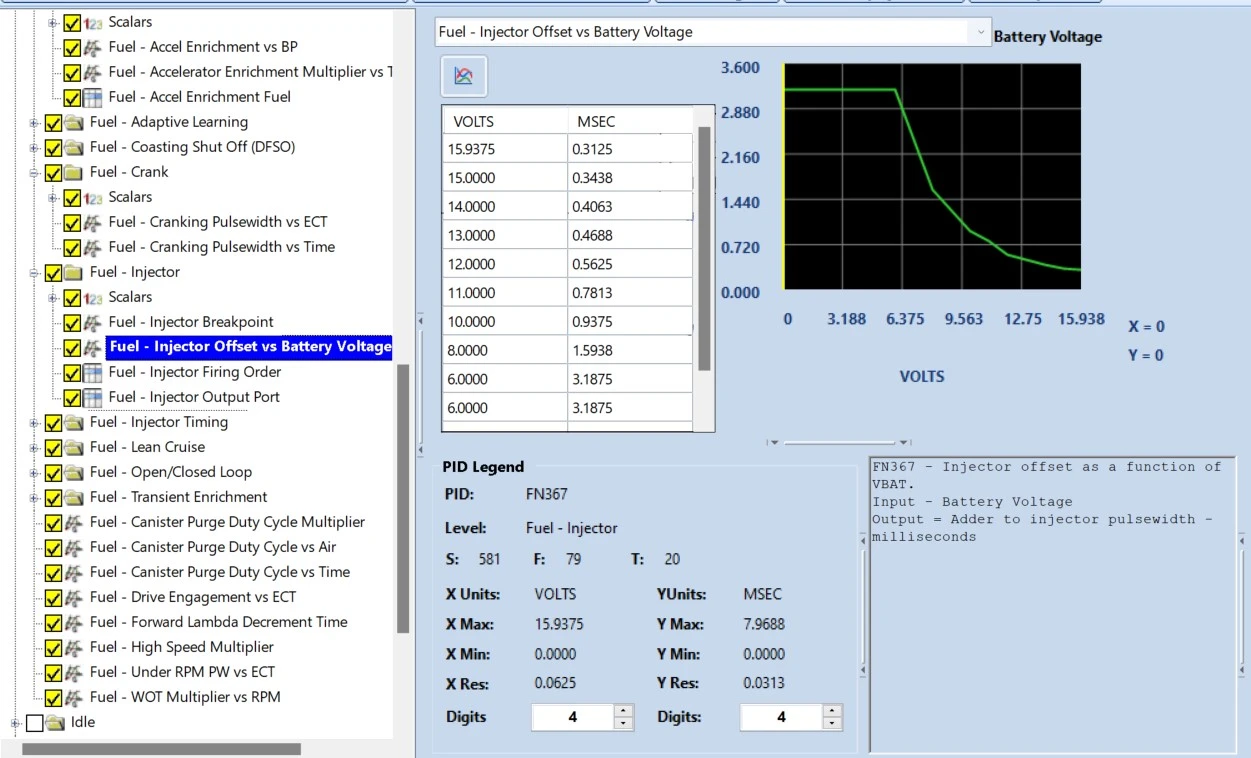Screen dimensions: 1251x758
Task: Increase Y Digits value with up arrow
Action: coord(832,711)
